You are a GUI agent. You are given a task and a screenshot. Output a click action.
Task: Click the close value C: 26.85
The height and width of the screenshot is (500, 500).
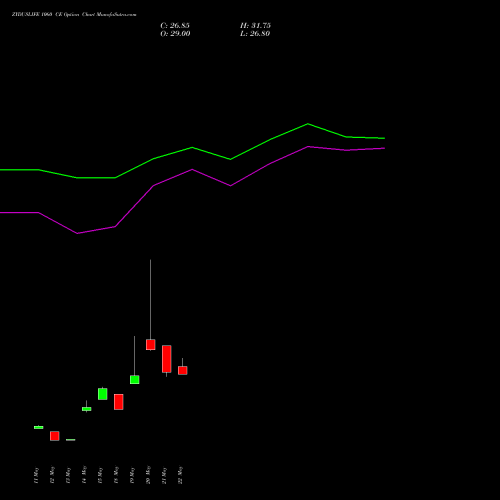(x=175, y=26)
